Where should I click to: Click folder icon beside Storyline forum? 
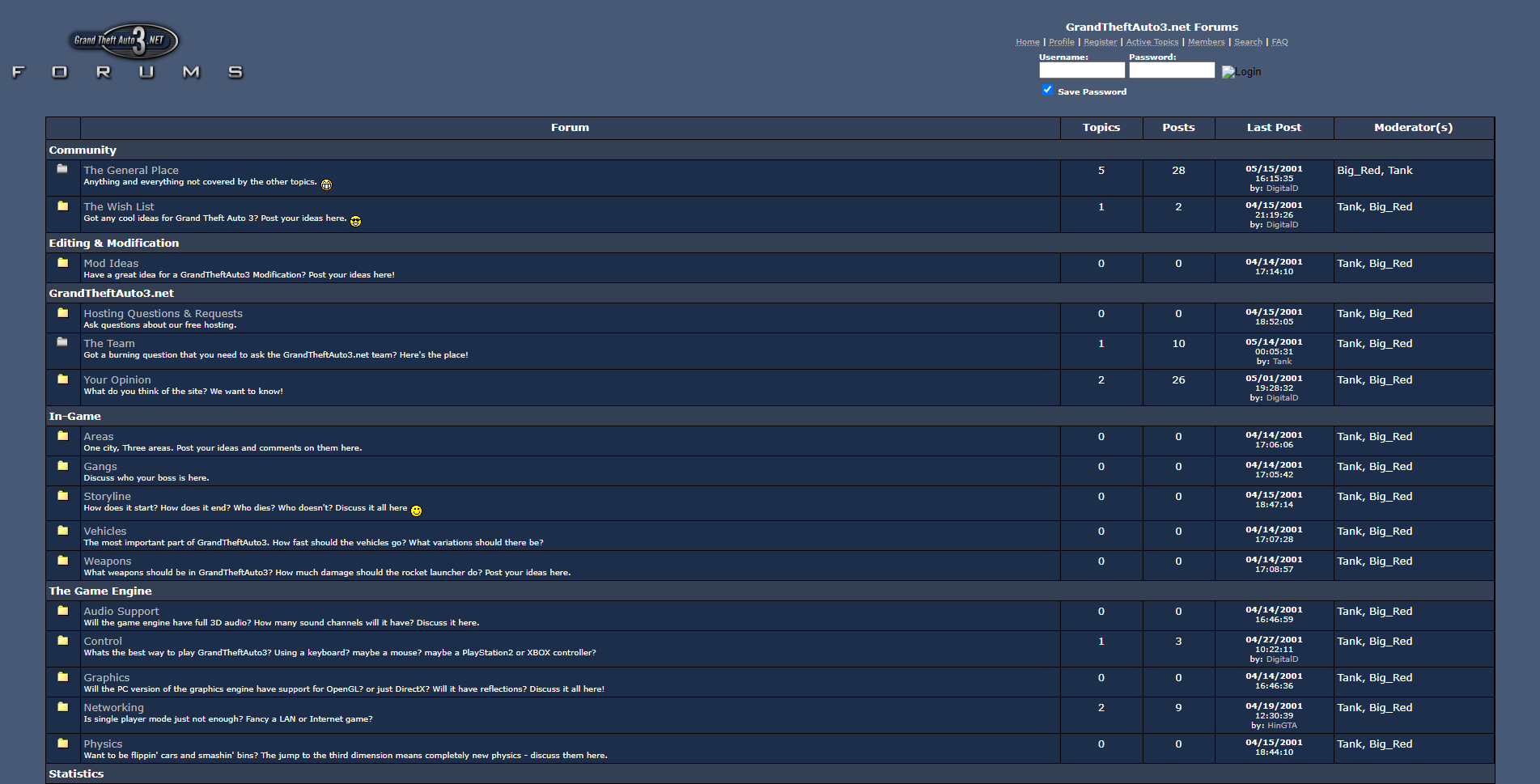pyautogui.click(x=62, y=495)
